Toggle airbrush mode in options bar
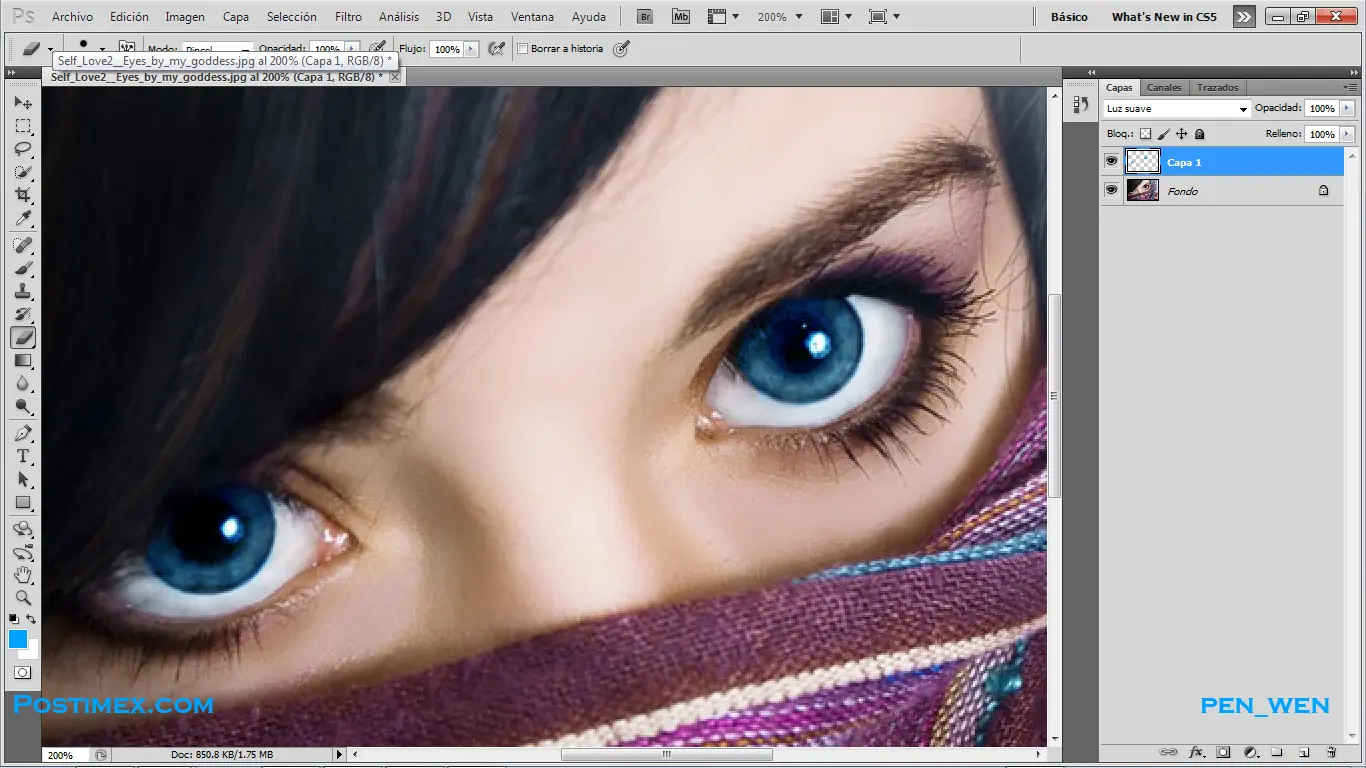The height and width of the screenshot is (768, 1366). (496, 48)
